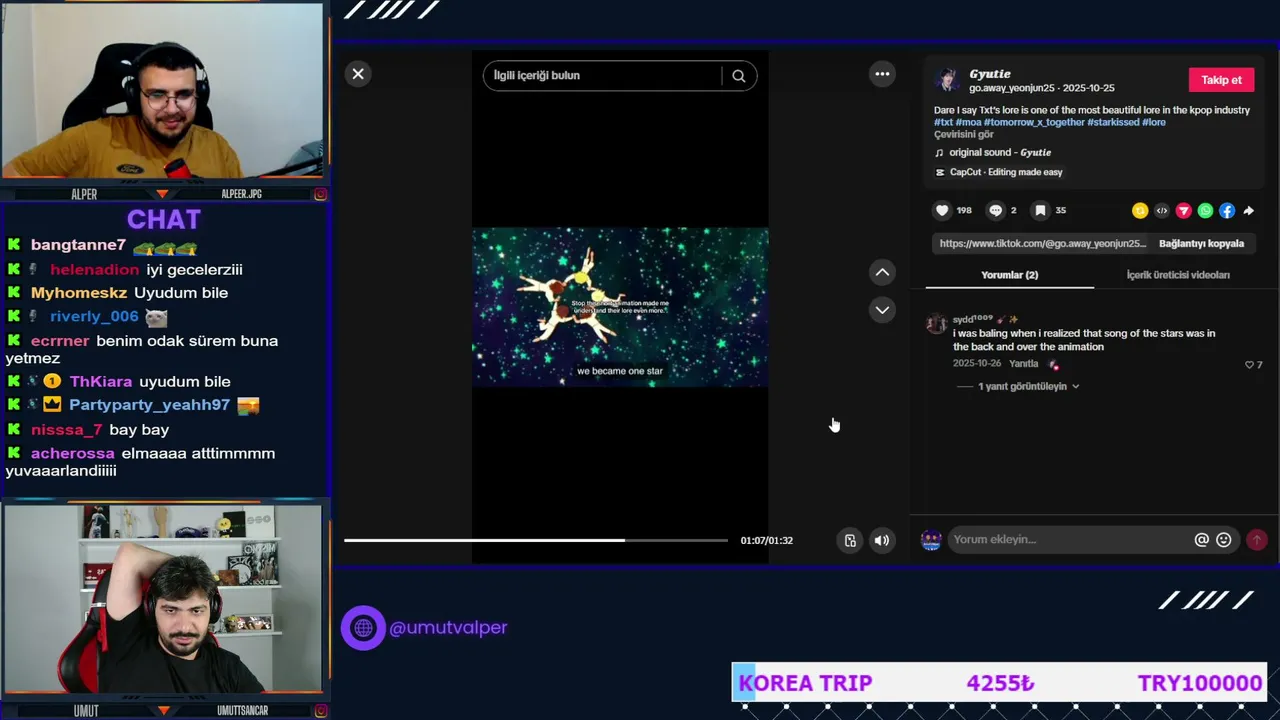Open the #lore hashtag
The width and height of the screenshot is (1280, 720).
point(1154,122)
